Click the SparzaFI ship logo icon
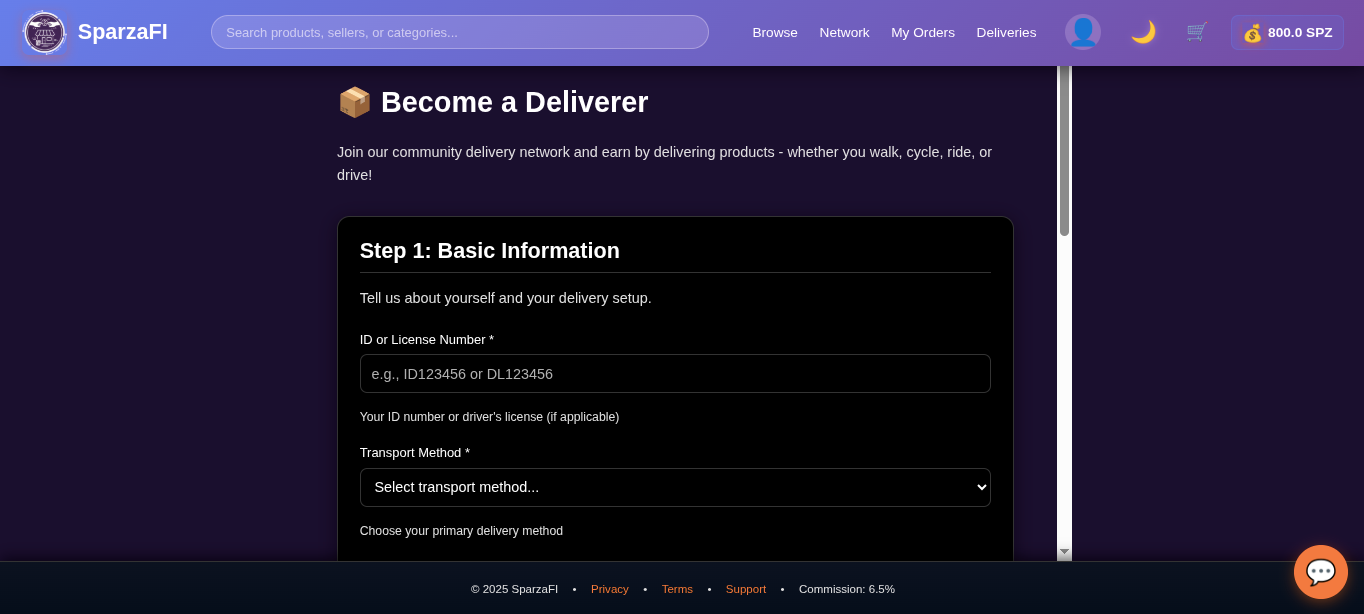Image resolution: width=1364 pixels, height=614 pixels. (44, 32)
